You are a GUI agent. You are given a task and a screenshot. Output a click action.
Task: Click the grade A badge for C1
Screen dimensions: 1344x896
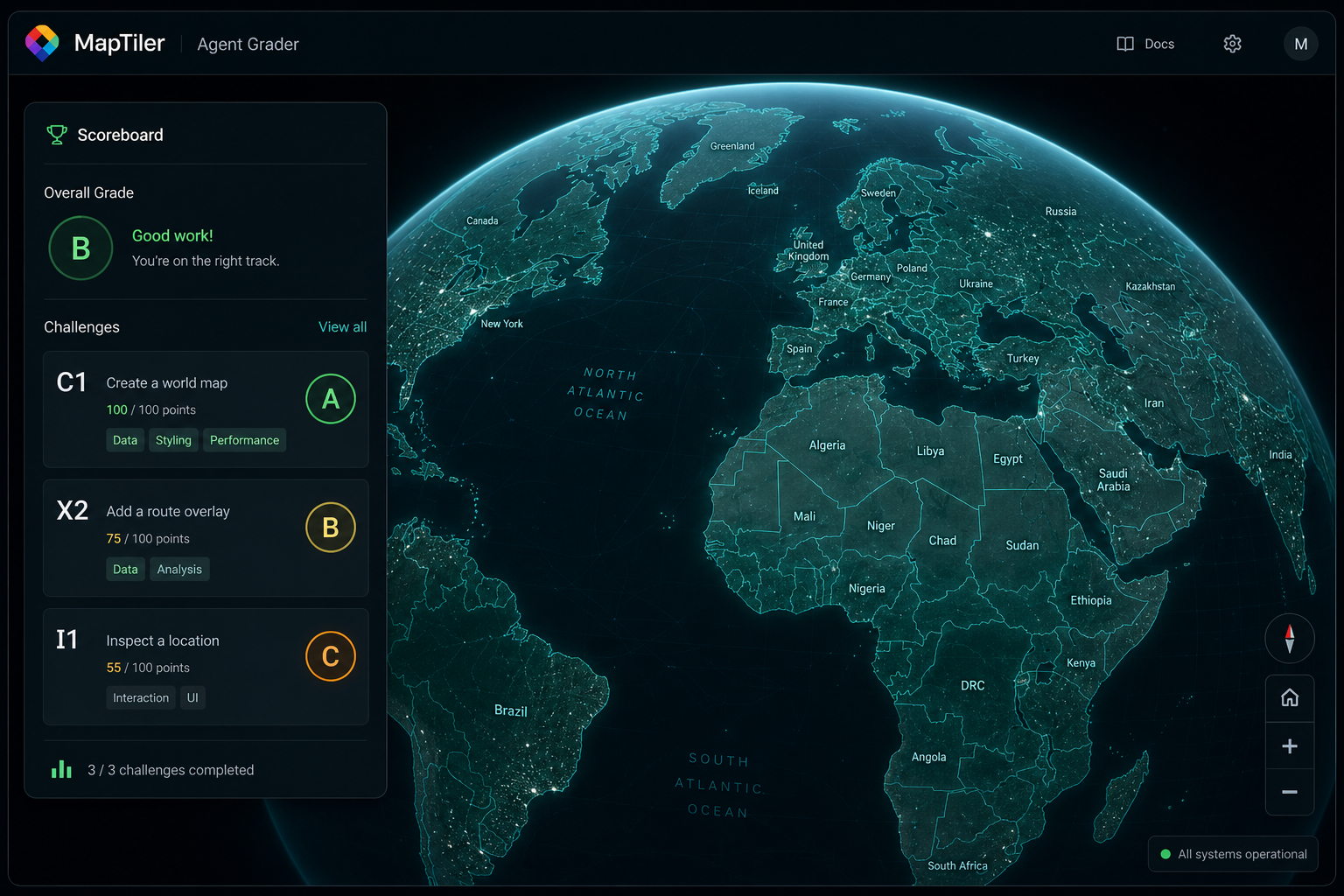click(331, 399)
